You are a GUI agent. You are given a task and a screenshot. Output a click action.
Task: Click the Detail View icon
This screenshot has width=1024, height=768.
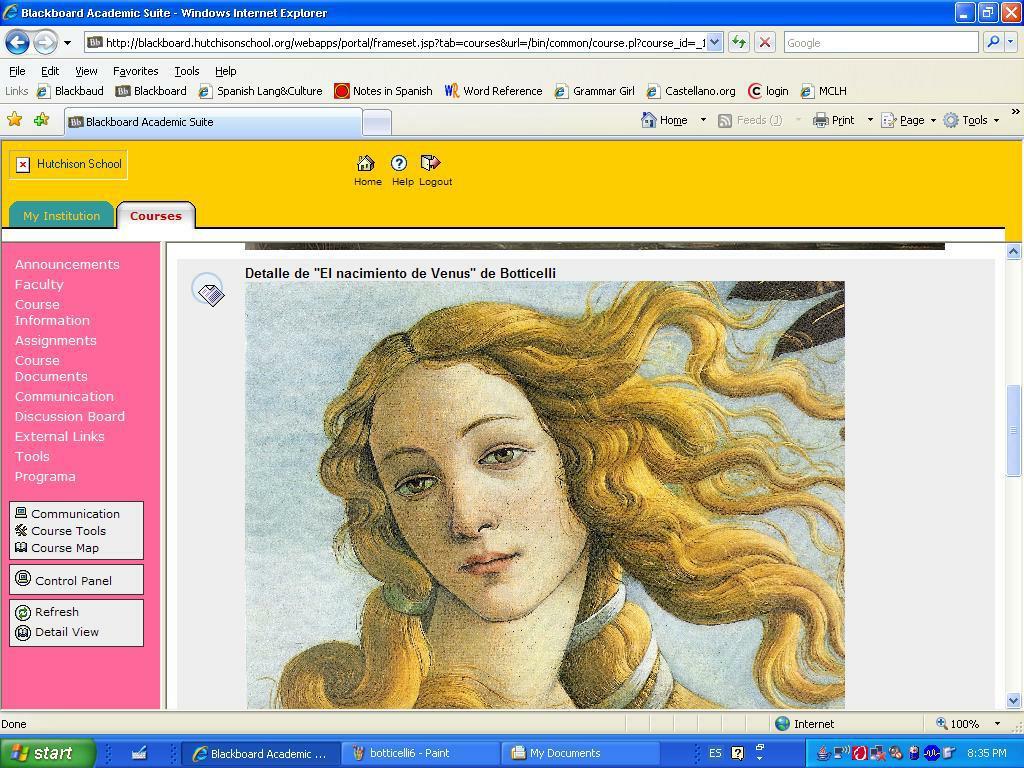[x=23, y=632]
